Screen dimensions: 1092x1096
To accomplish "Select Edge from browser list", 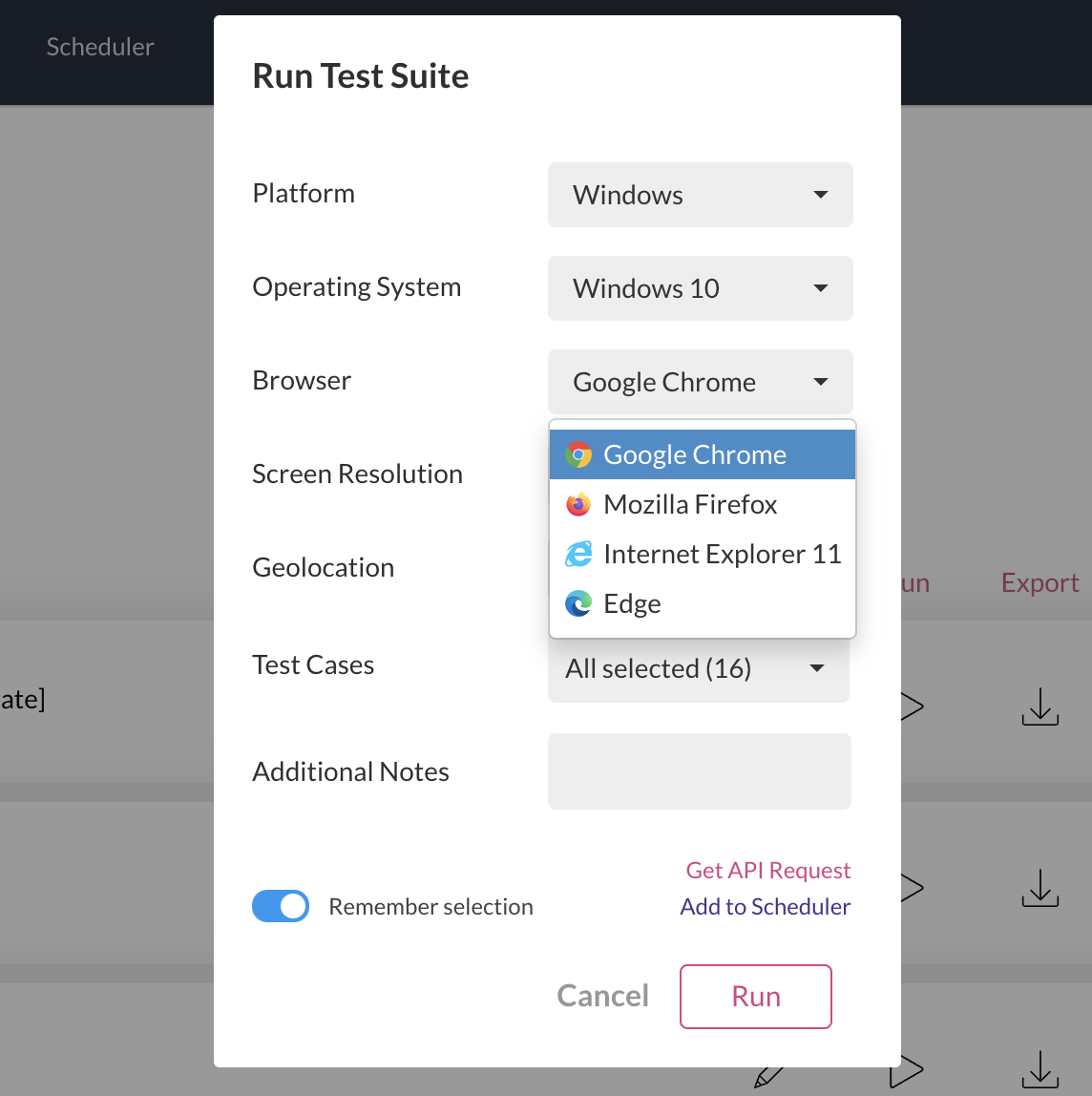I will [703, 603].
